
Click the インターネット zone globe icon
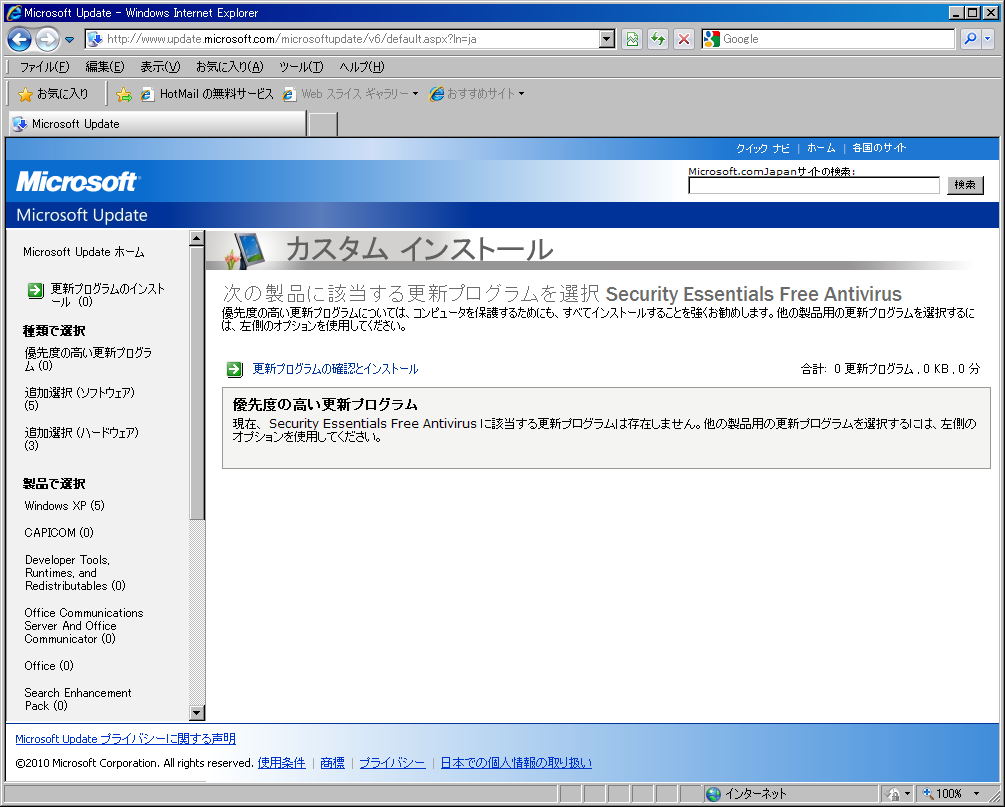[x=711, y=793]
